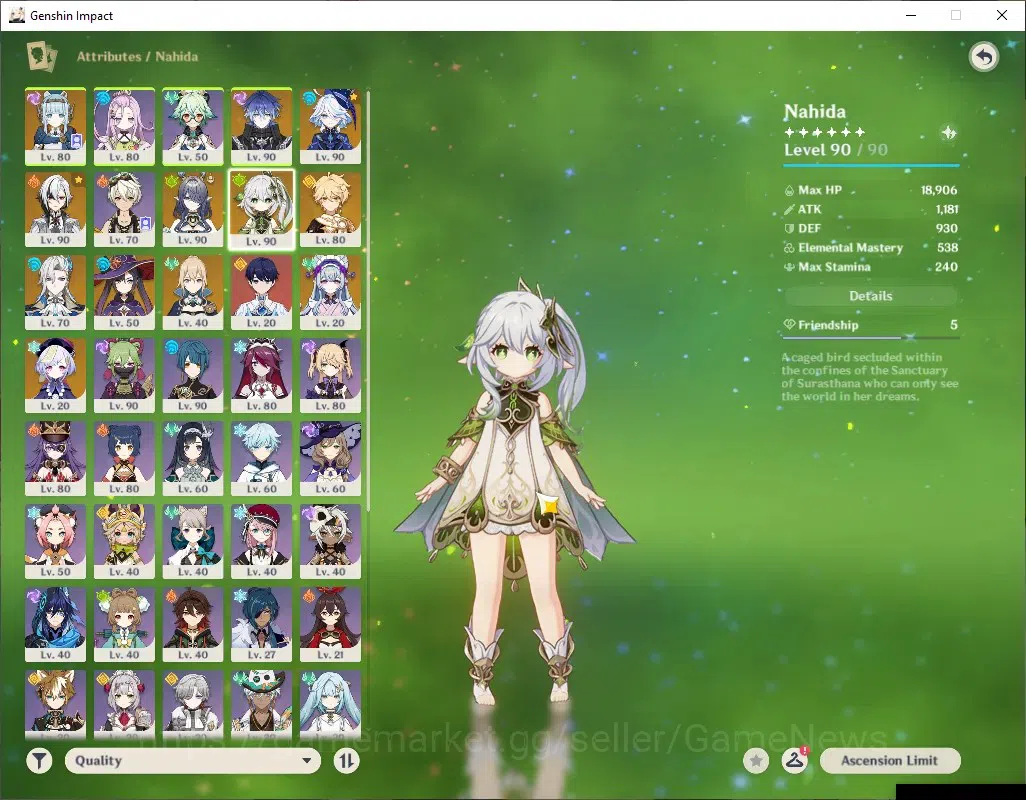The width and height of the screenshot is (1026, 800).
Task: Select Gaming's portrait Lv. 40
Action: coord(193,625)
